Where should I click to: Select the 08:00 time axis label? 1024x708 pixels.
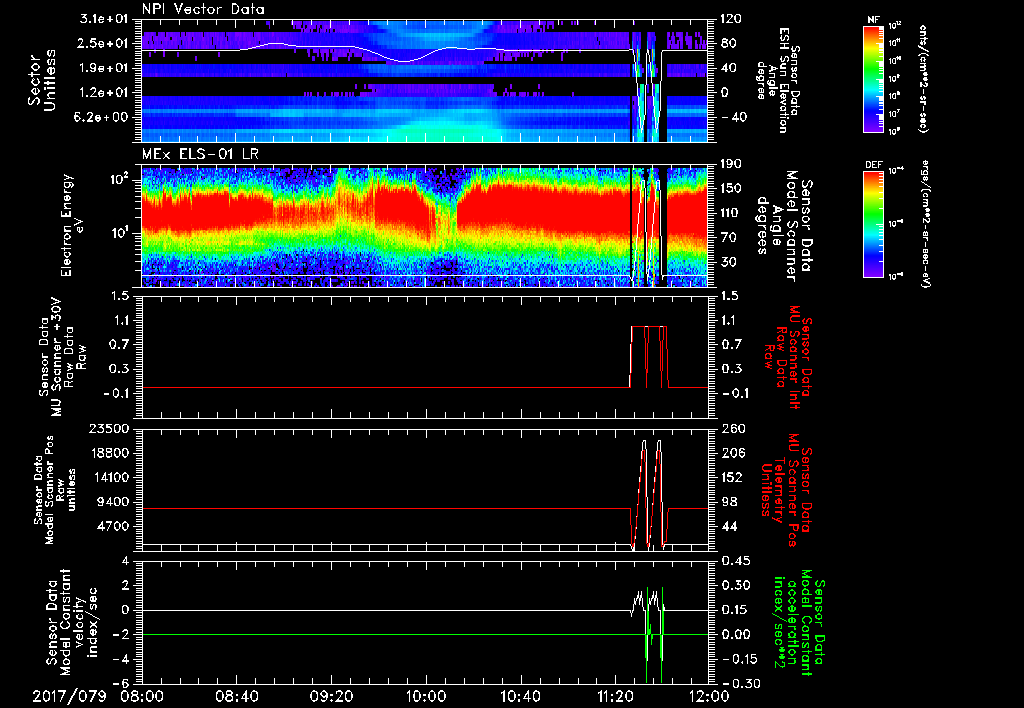(x=142, y=694)
